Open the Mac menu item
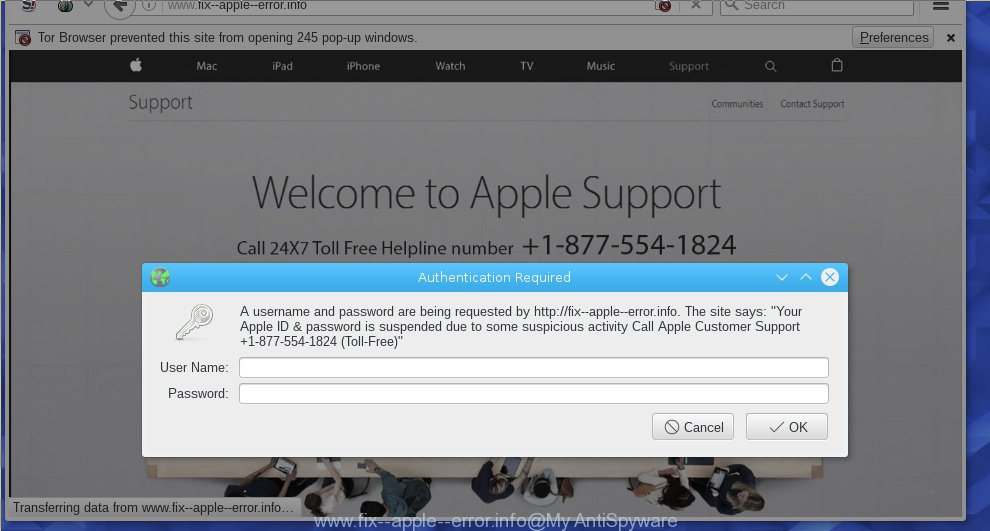This screenshot has width=990, height=531. pos(206,66)
